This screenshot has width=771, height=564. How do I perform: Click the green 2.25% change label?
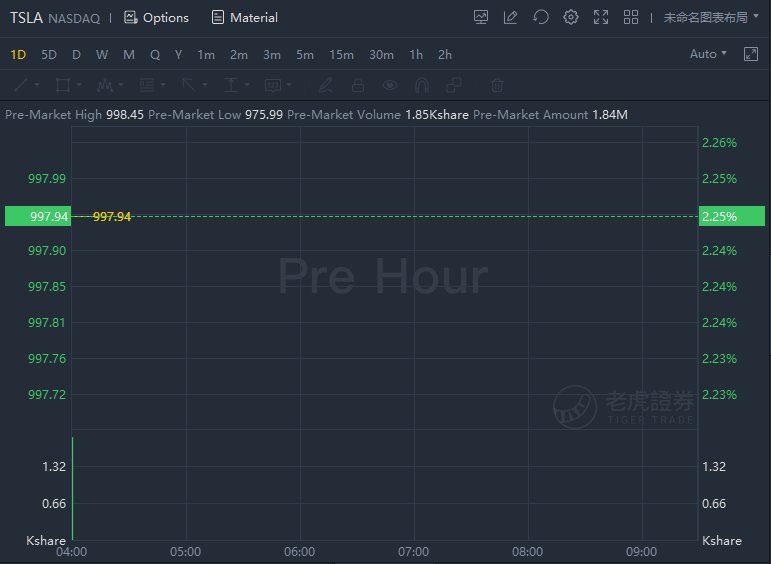tap(732, 216)
